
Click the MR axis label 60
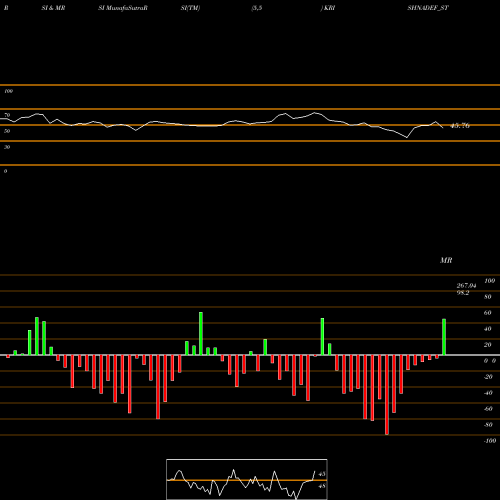(488, 313)
